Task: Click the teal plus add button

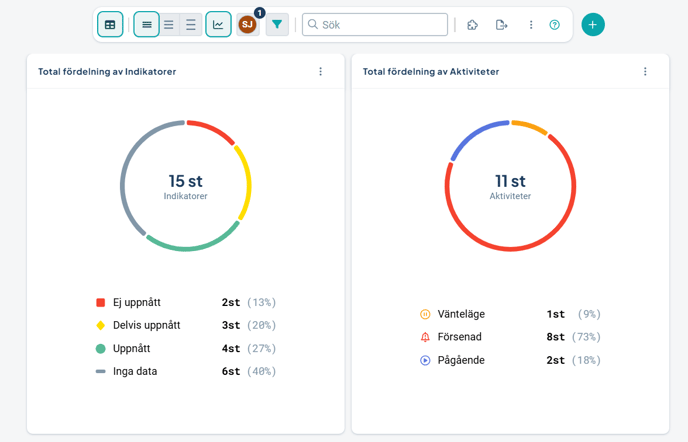Action: (x=593, y=24)
